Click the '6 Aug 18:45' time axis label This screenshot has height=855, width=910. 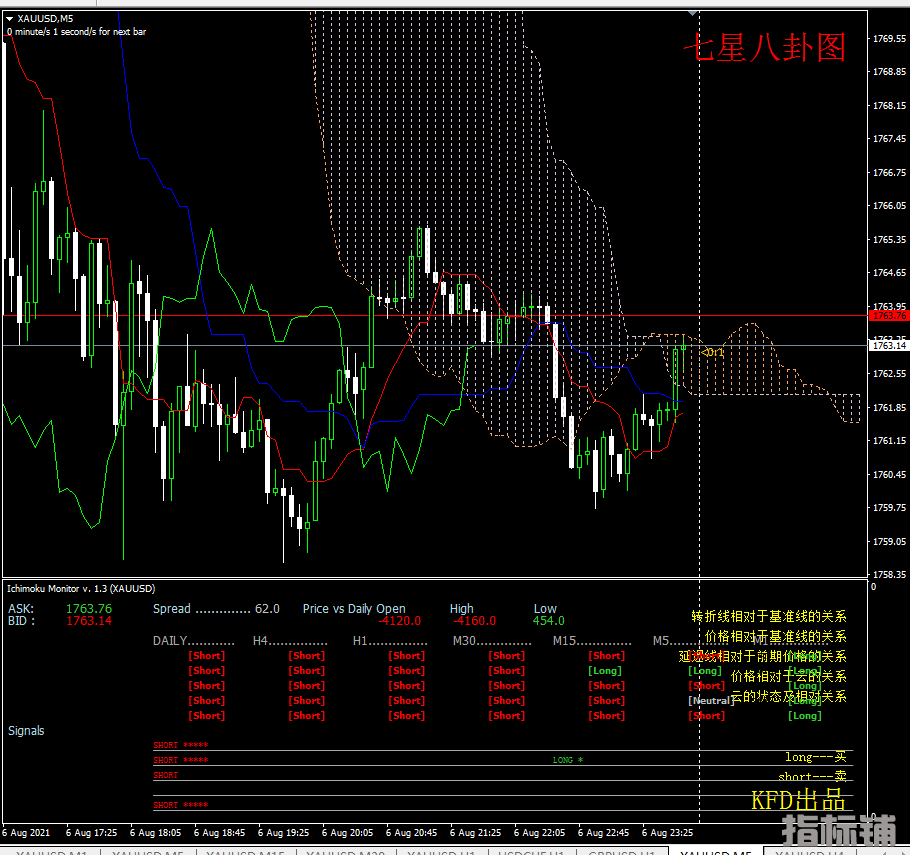219,832
